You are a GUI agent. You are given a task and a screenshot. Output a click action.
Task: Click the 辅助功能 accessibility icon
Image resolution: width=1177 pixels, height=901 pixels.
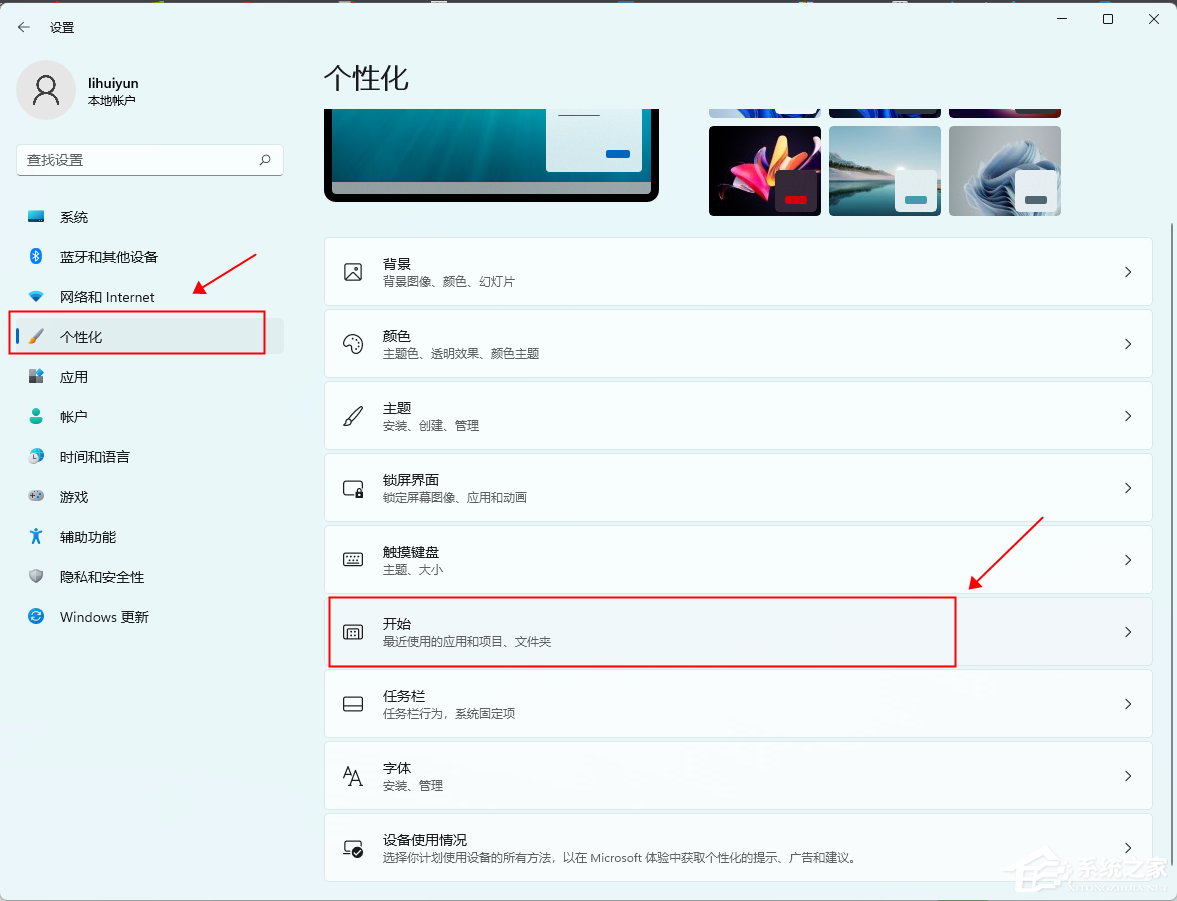tap(36, 536)
